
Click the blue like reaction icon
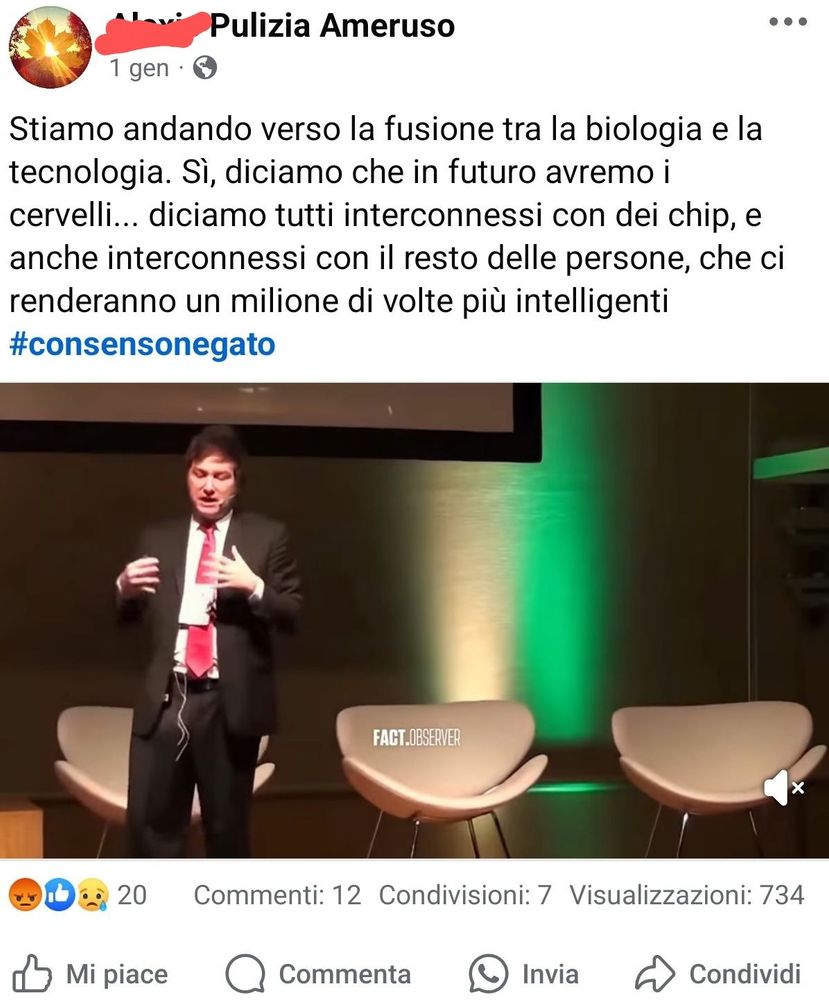point(59,895)
